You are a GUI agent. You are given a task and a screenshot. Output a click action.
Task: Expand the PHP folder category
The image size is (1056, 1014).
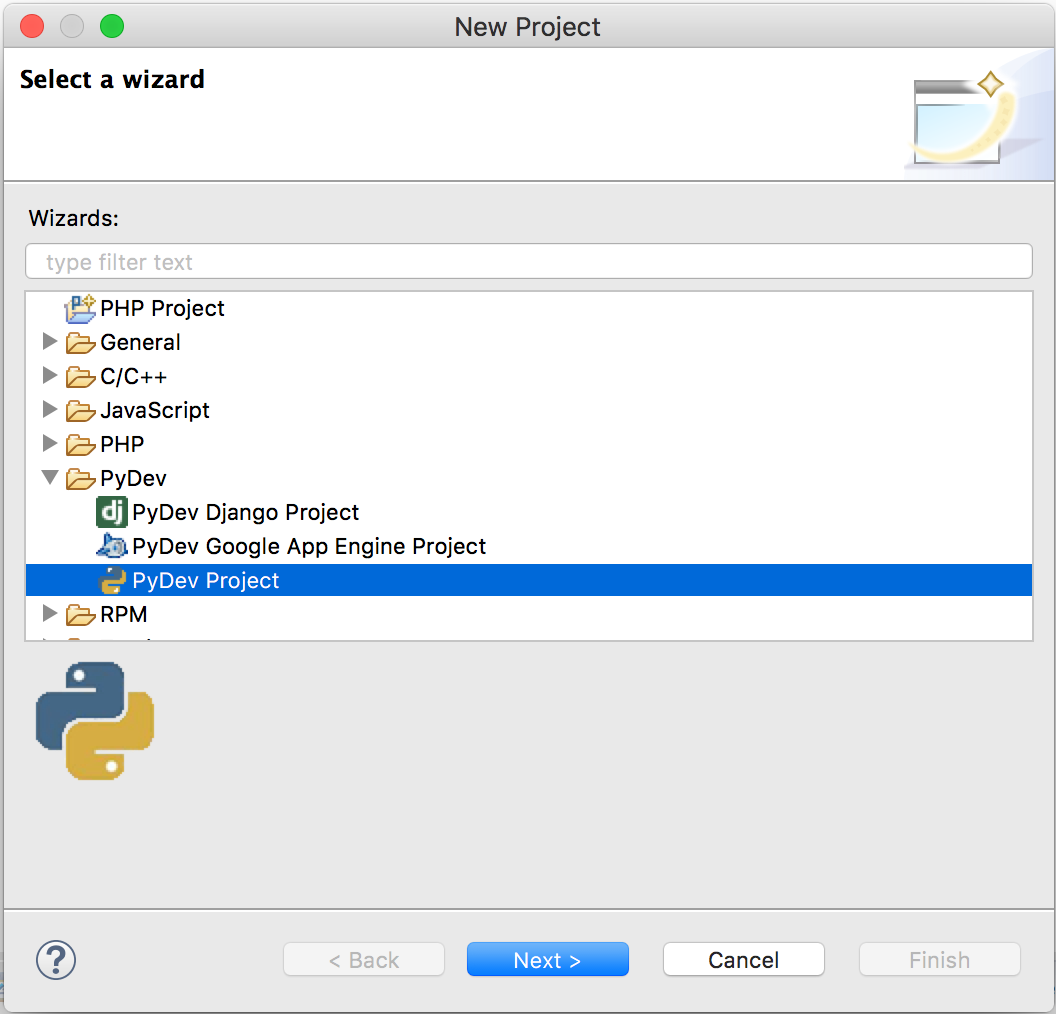49,443
